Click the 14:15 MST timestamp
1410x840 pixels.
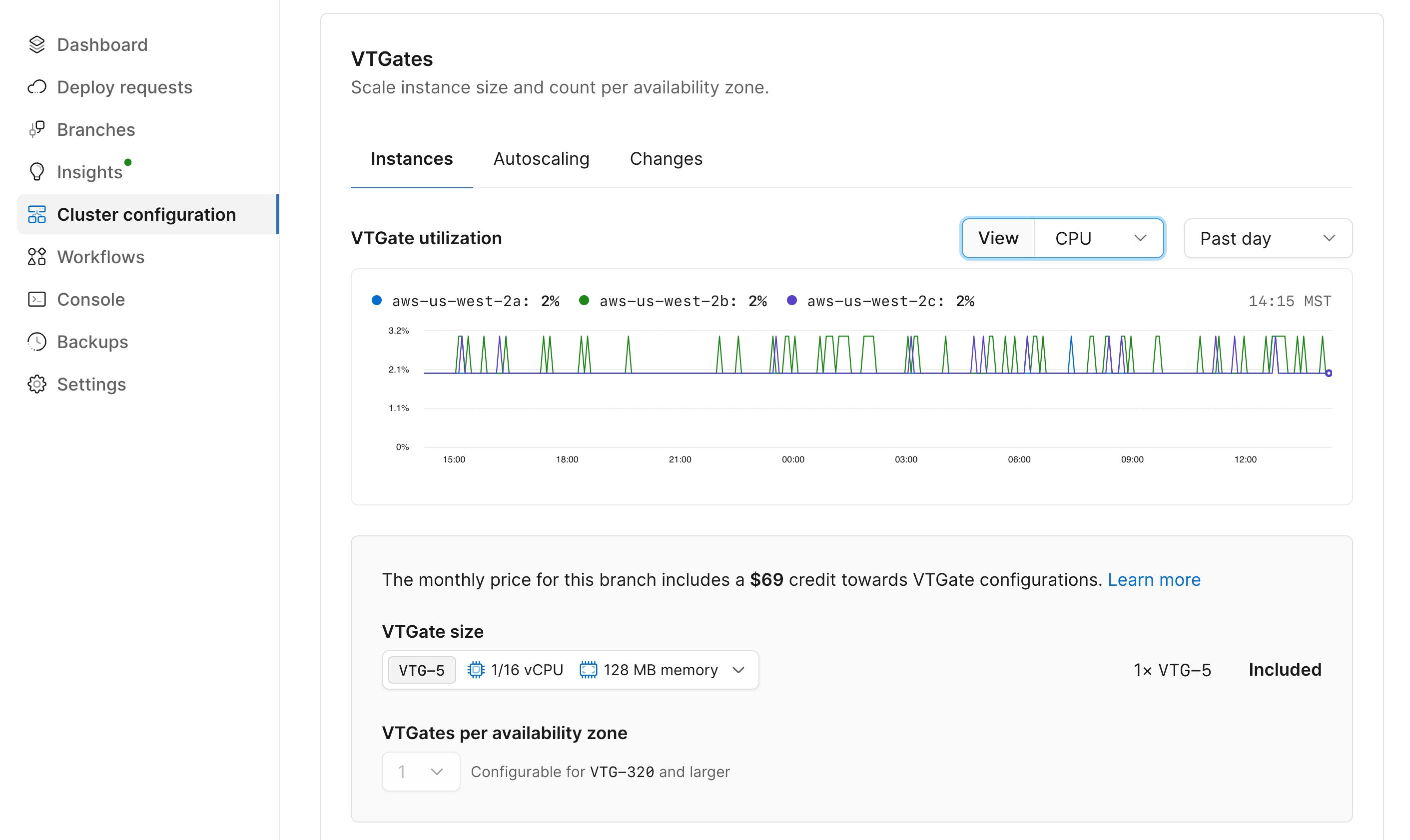click(1290, 301)
